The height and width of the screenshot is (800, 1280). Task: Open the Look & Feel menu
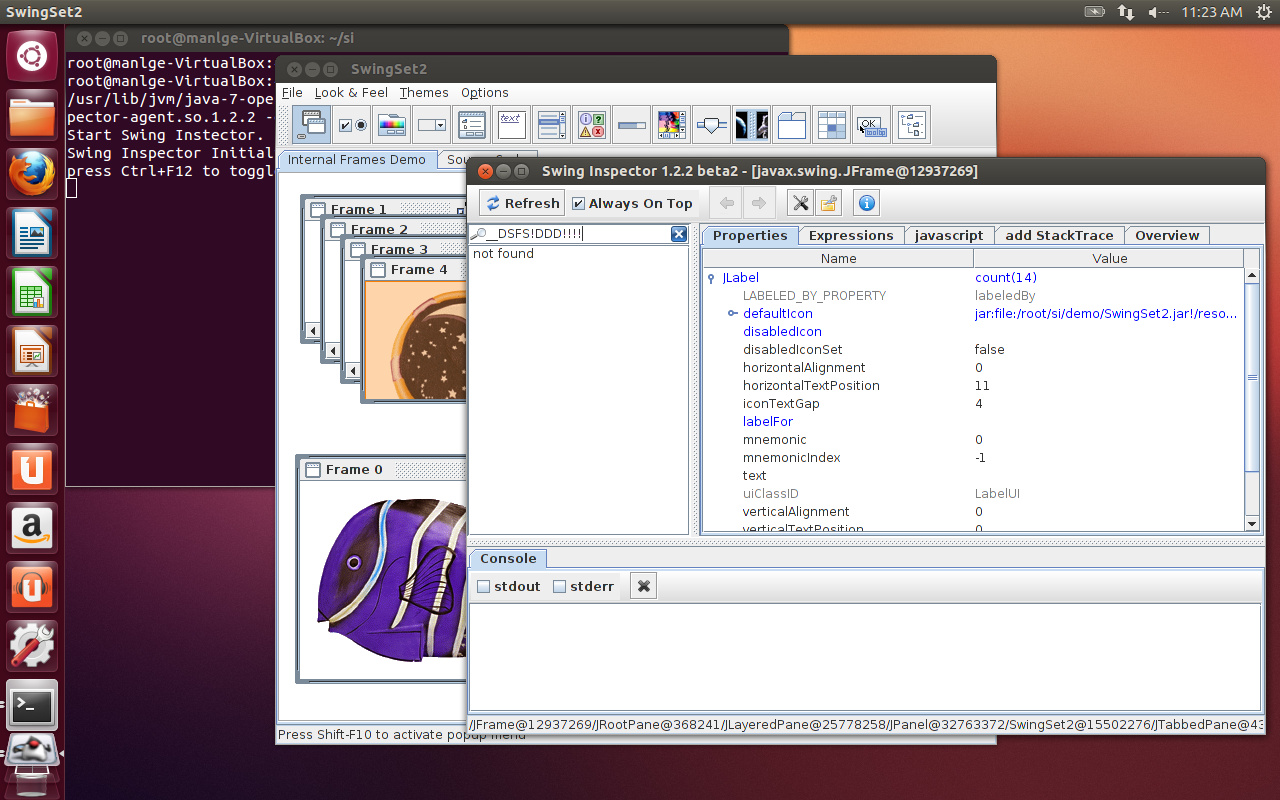(351, 93)
